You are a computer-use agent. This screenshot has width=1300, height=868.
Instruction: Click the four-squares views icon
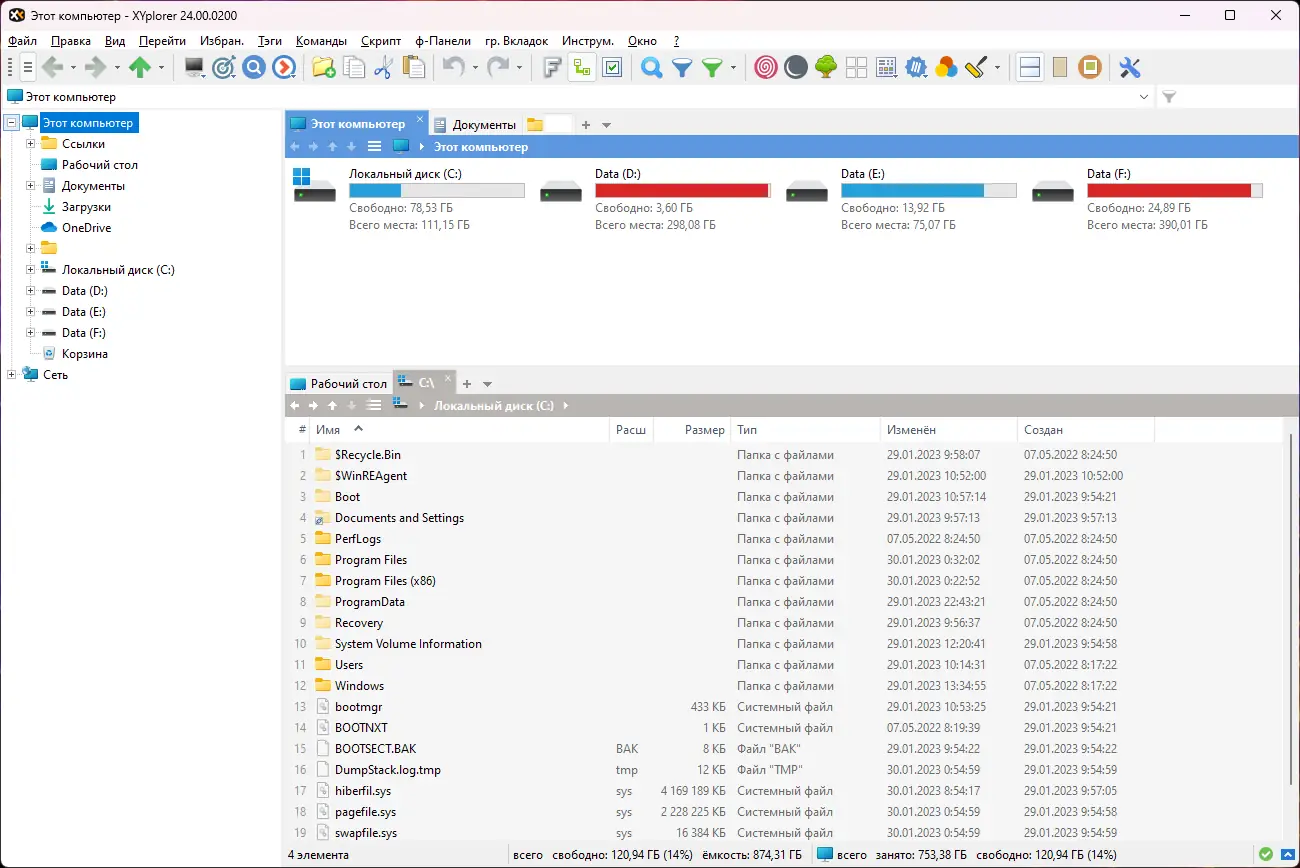click(856, 68)
